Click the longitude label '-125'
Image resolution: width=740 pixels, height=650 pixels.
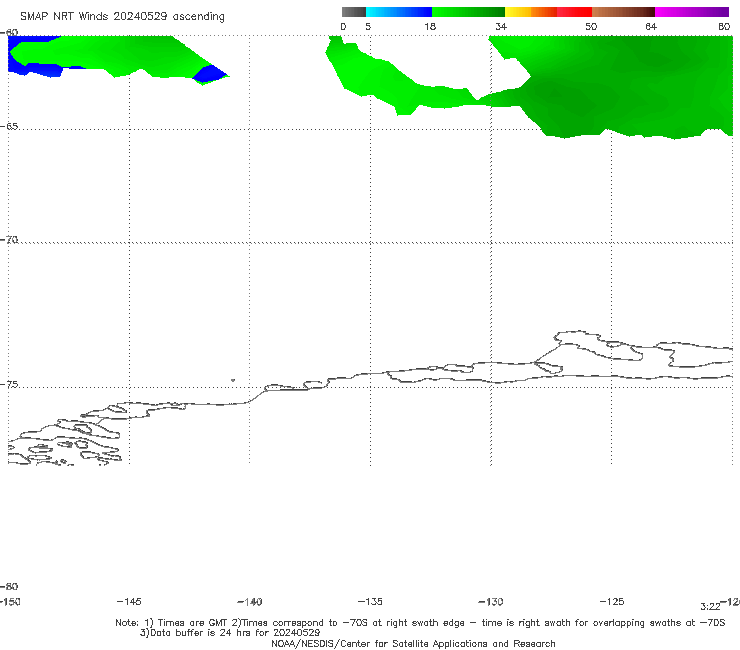(x=612, y=601)
